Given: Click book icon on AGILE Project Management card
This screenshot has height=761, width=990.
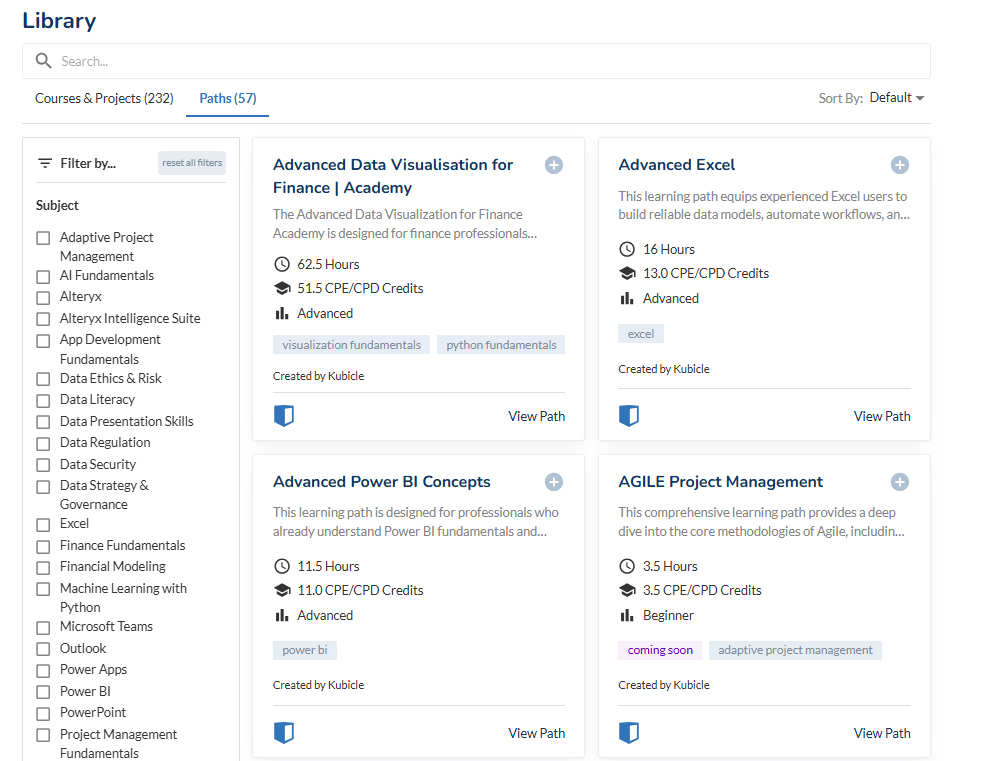Looking at the screenshot, I should pyautogui.click(x=629, y=733).
